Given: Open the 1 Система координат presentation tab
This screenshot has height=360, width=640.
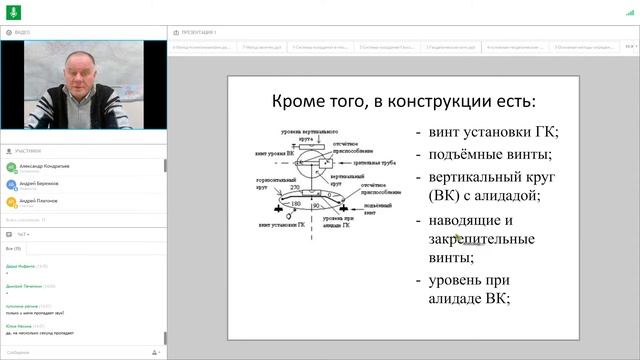Looking at the screenshot, I should [320, 47].
